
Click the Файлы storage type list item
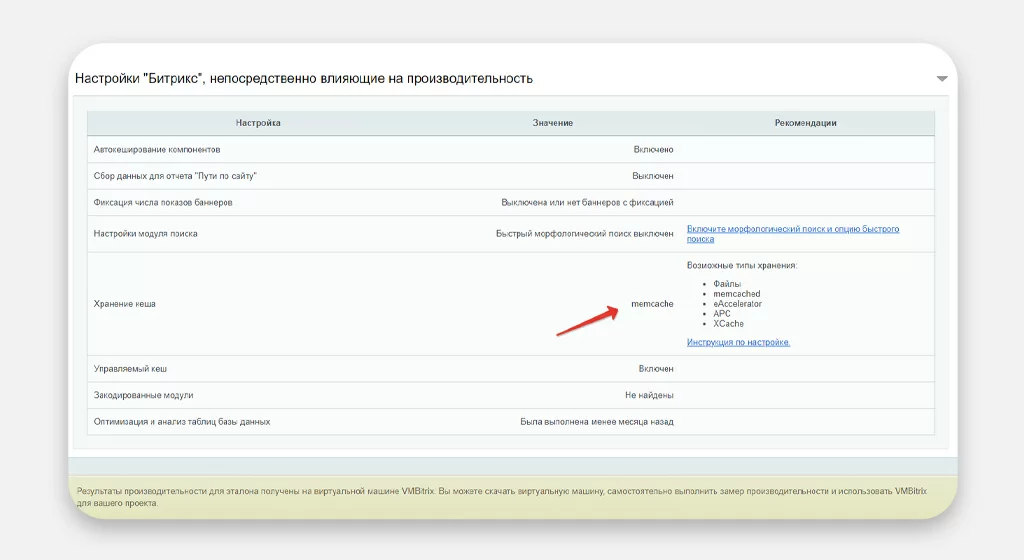727,284
